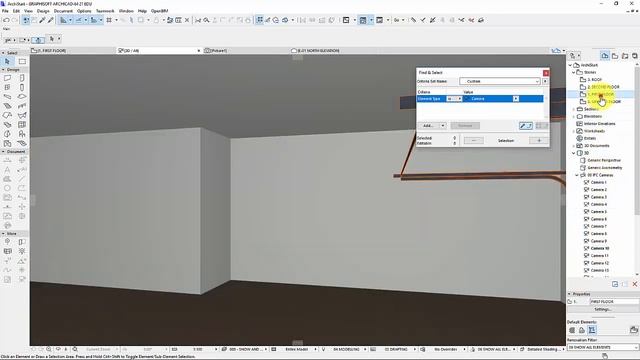The width and height of the screenshot is (640, 360).
Task: Select the Zone tool
Action: point(7,144)
